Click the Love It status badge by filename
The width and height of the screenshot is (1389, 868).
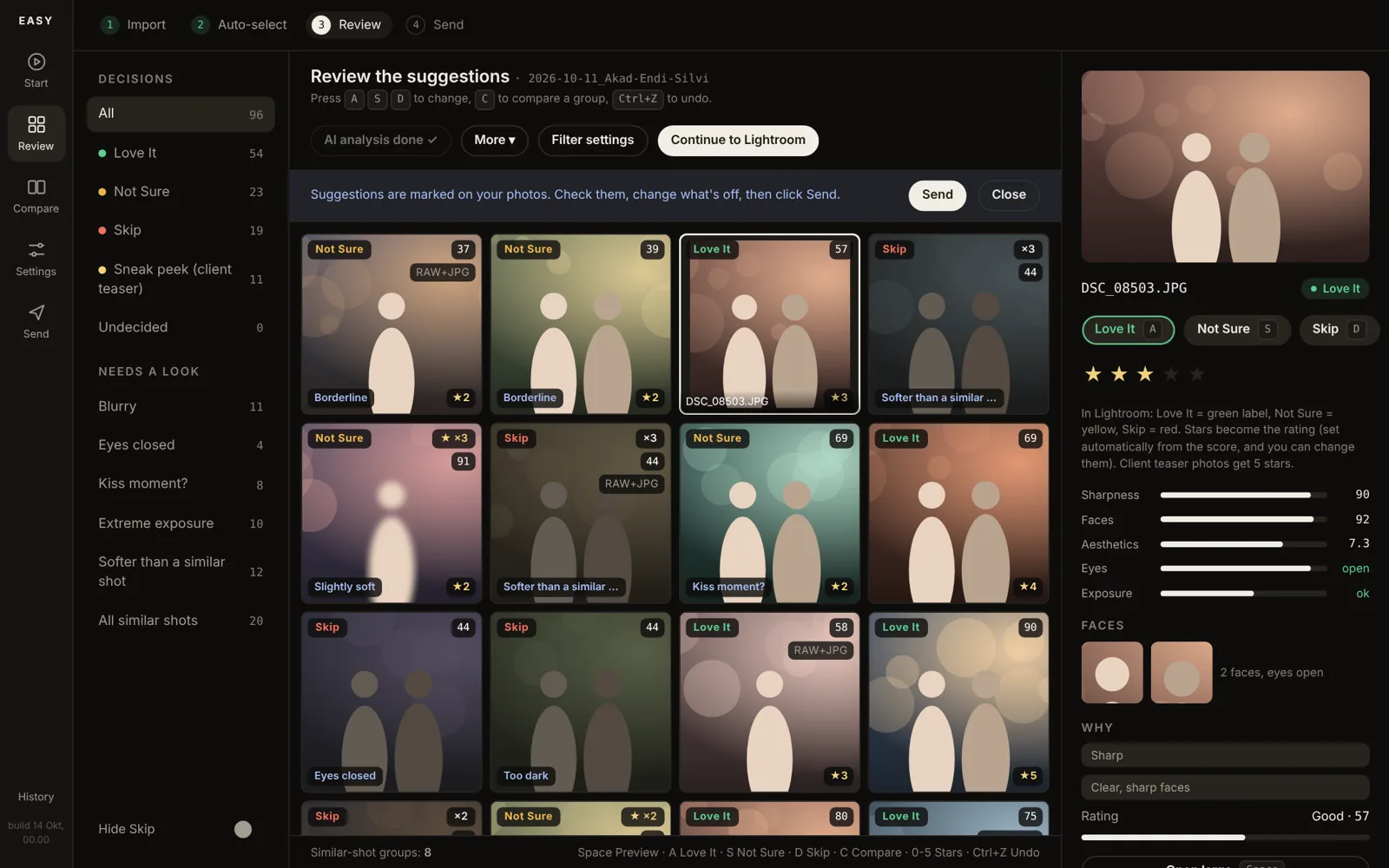click(x=1334, y=289)
